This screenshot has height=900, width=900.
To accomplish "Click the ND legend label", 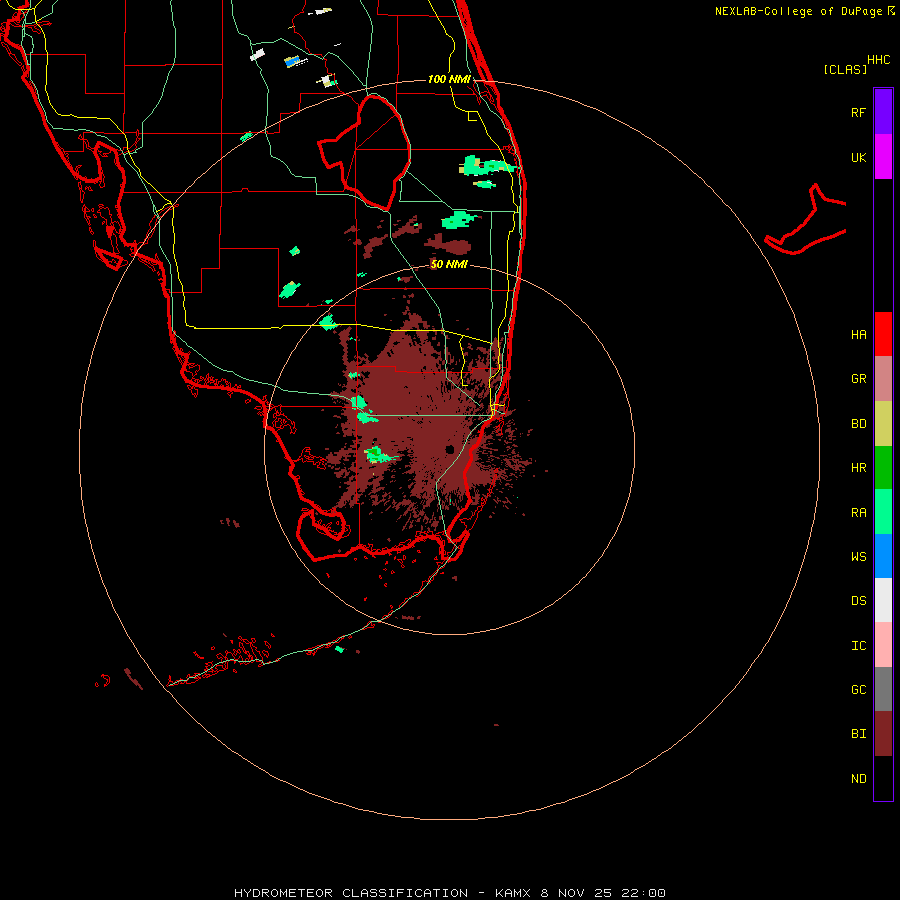I will [858, 779].
